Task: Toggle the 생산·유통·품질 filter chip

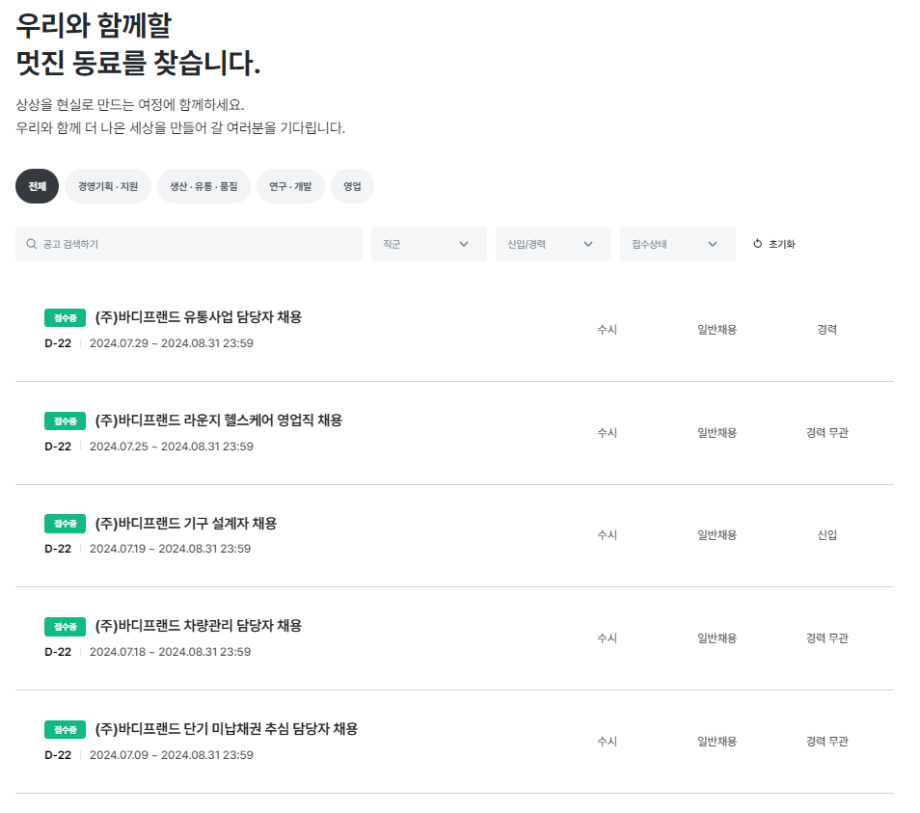Action: coord(203,185)
